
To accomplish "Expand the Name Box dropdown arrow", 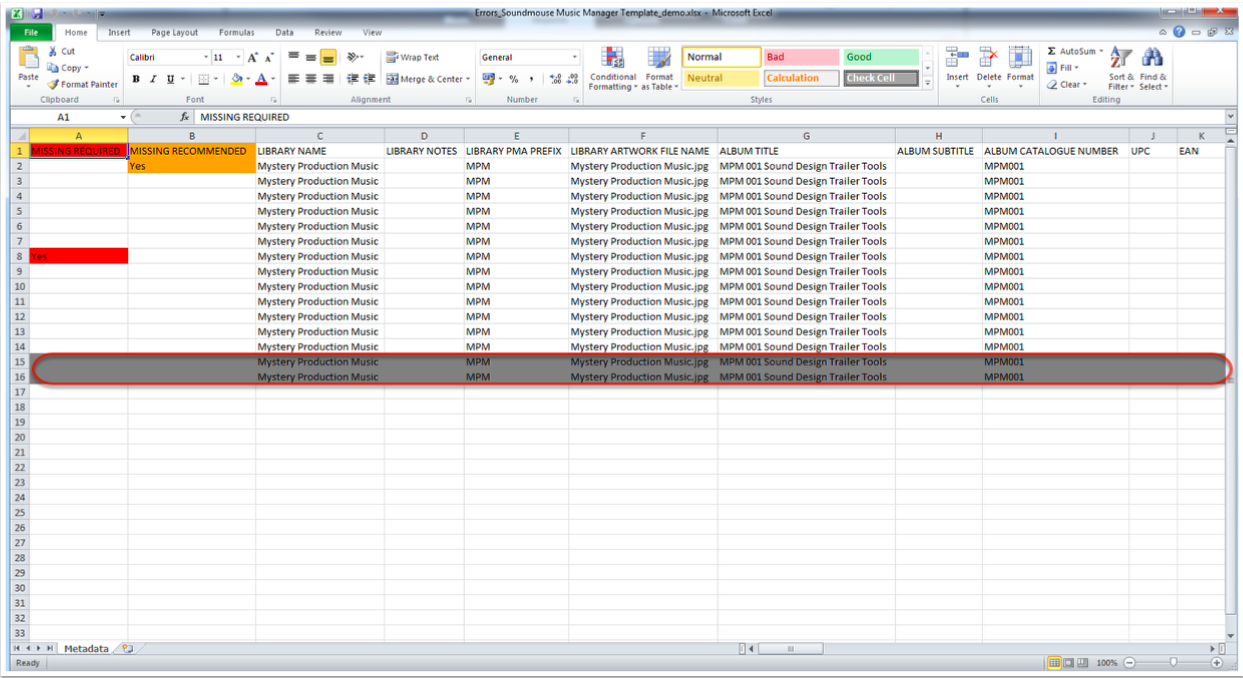I will [x=124, y=117].
